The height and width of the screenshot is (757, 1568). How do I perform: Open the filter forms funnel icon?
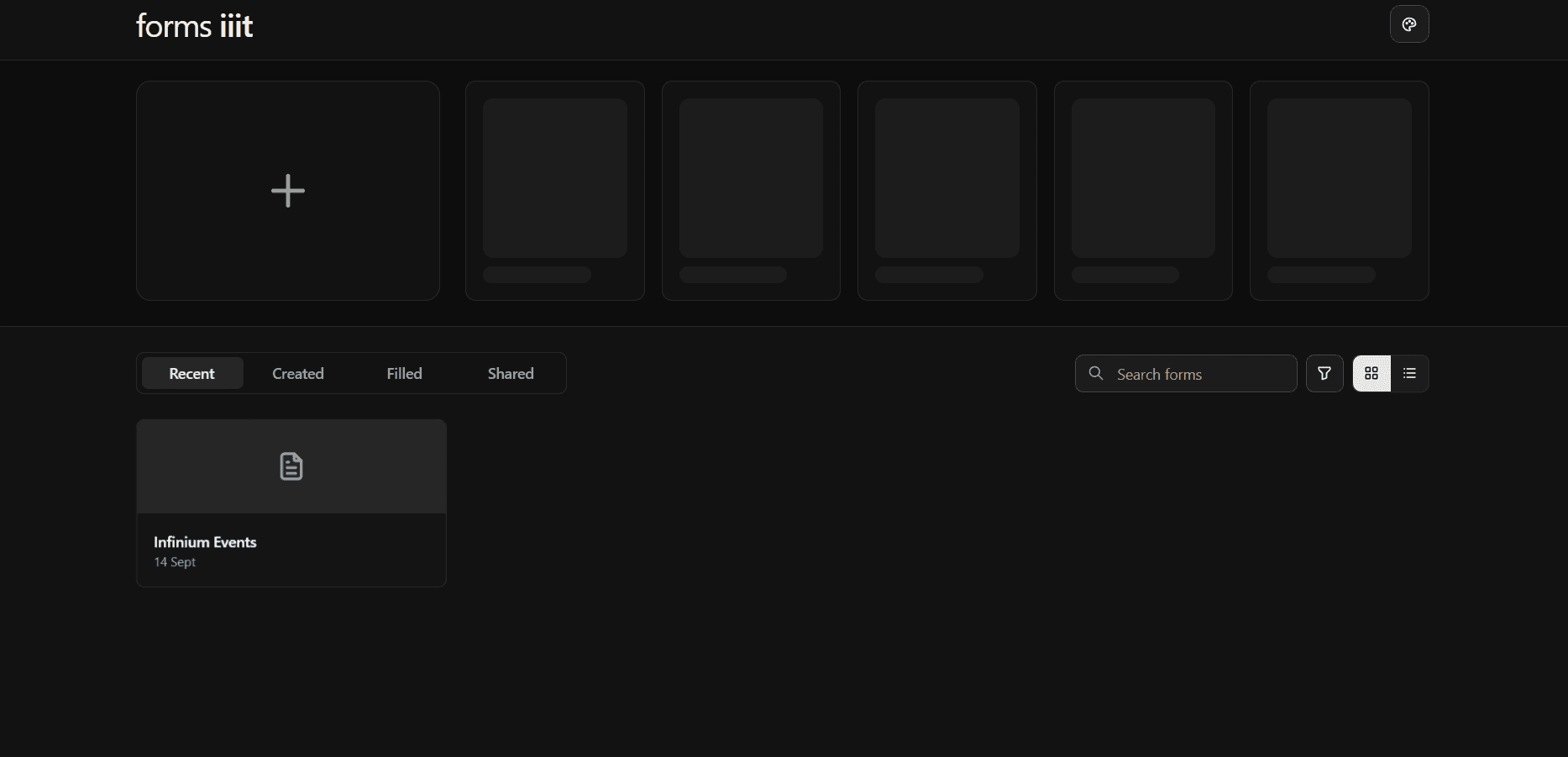(1324, 373)
